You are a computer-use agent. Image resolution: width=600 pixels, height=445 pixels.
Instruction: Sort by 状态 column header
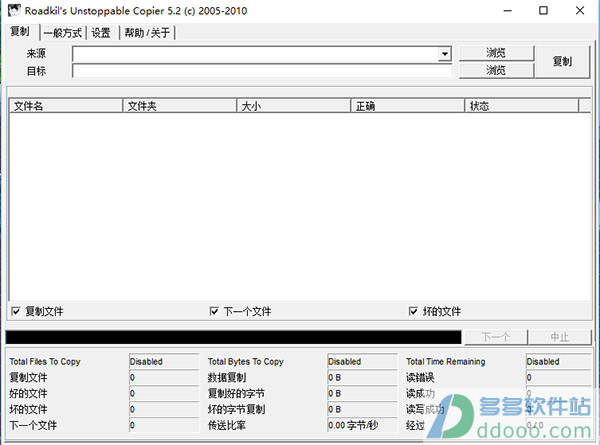point(521,106)
